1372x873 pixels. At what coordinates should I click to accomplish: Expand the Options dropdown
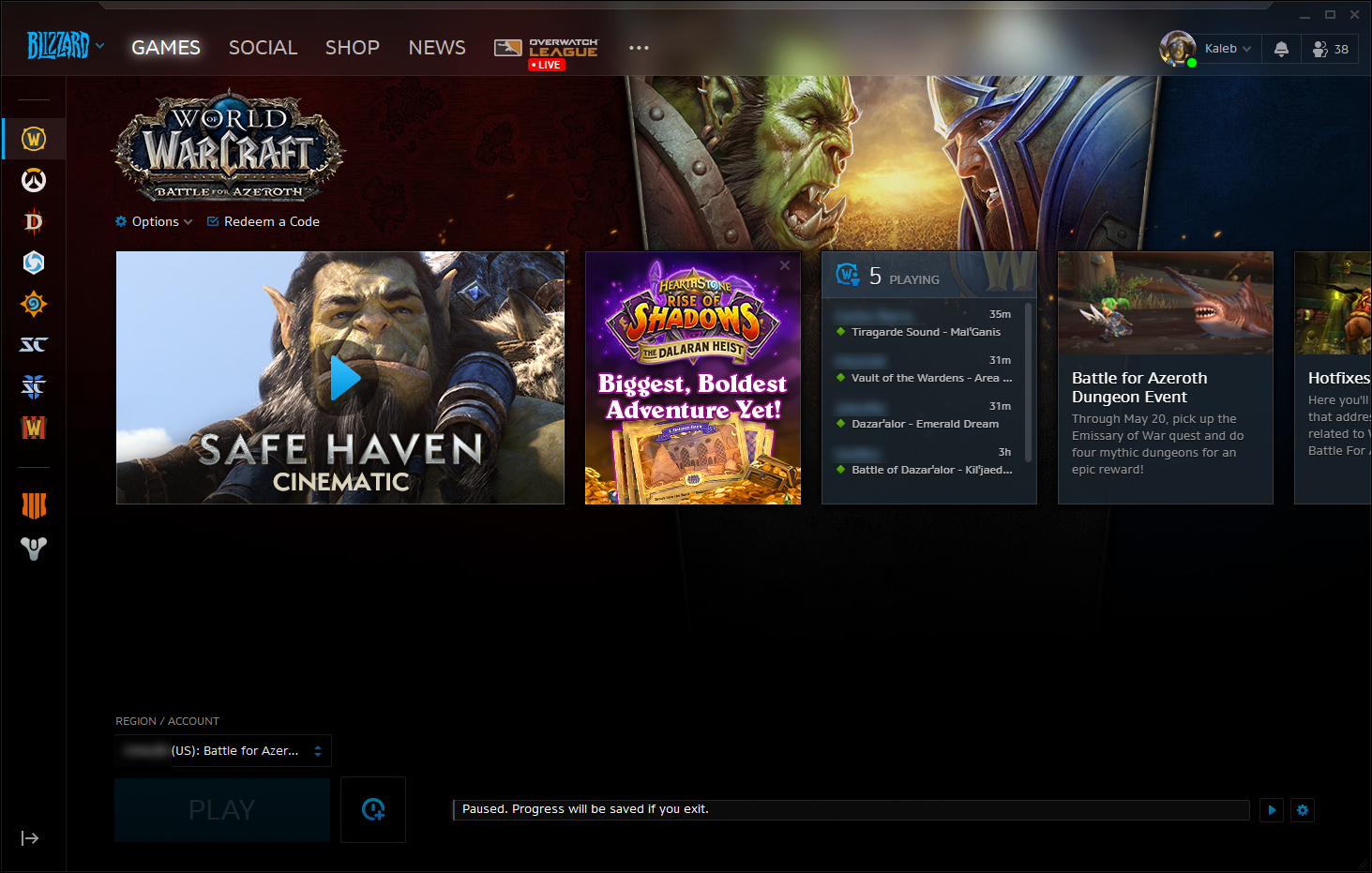coord(154,221)
